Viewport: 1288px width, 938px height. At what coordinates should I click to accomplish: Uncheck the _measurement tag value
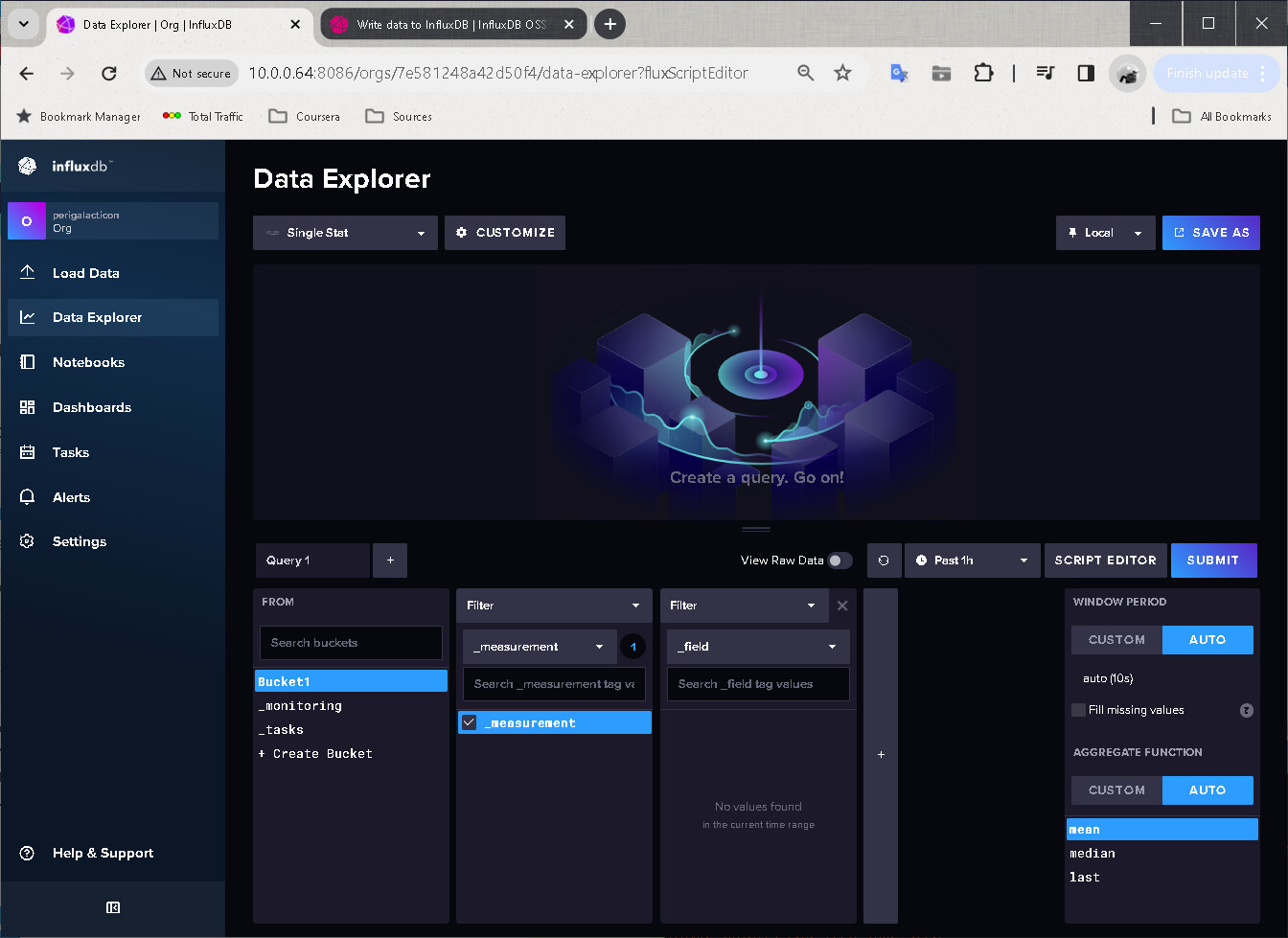click(470, 722)
